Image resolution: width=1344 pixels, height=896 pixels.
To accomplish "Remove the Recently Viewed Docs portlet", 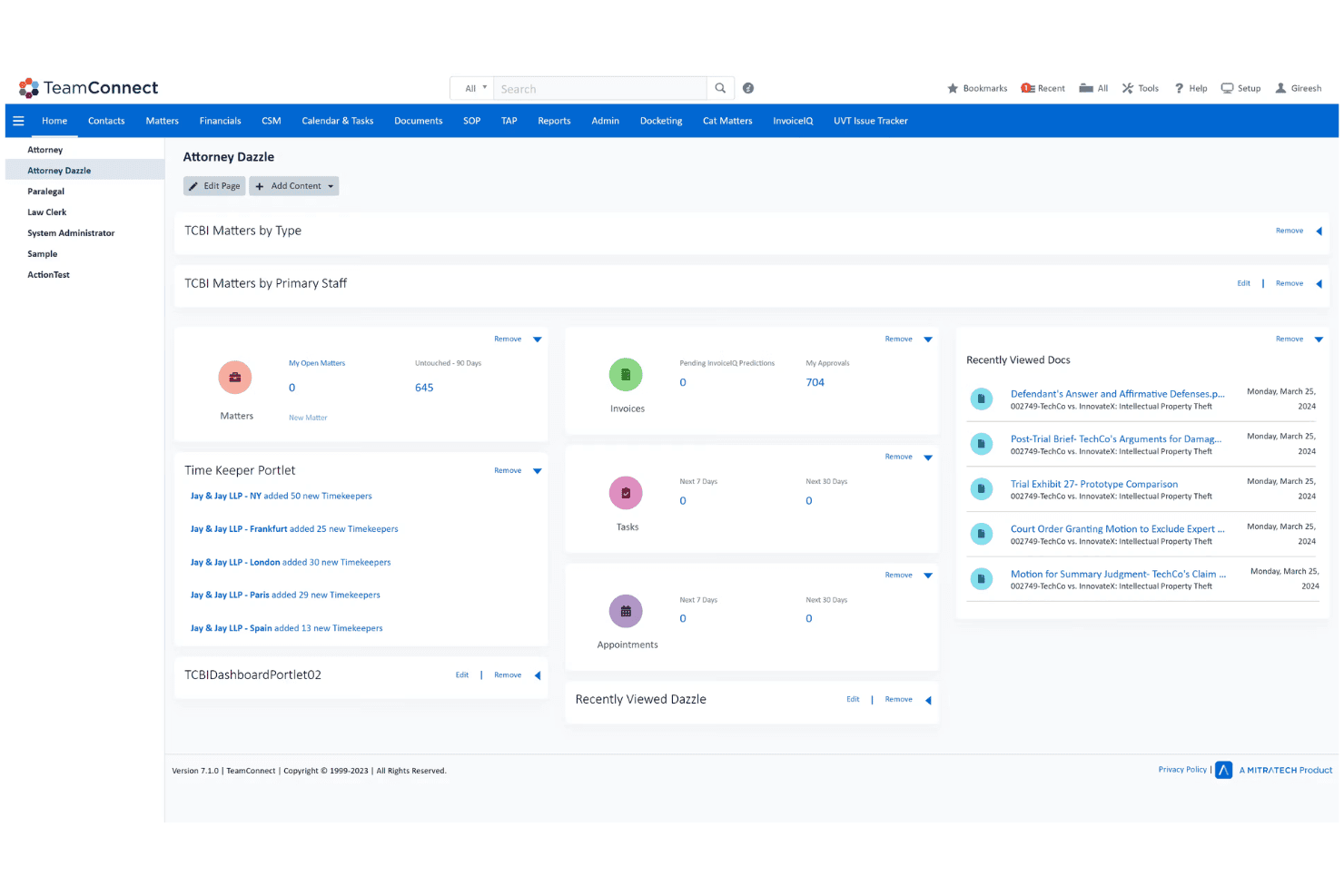I will [x=1290, y=339].
